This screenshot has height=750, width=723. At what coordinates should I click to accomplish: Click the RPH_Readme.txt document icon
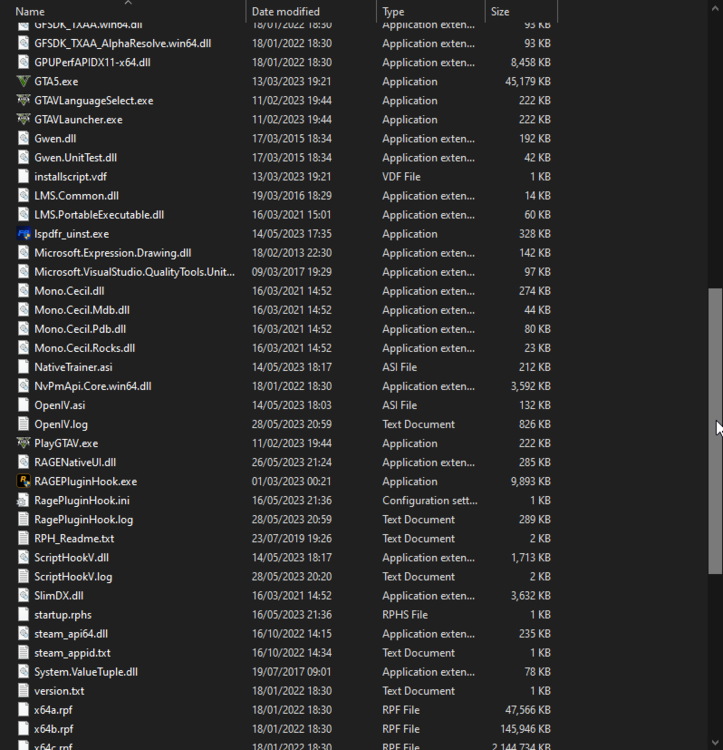pyautogui.click(x=23, y=539)
